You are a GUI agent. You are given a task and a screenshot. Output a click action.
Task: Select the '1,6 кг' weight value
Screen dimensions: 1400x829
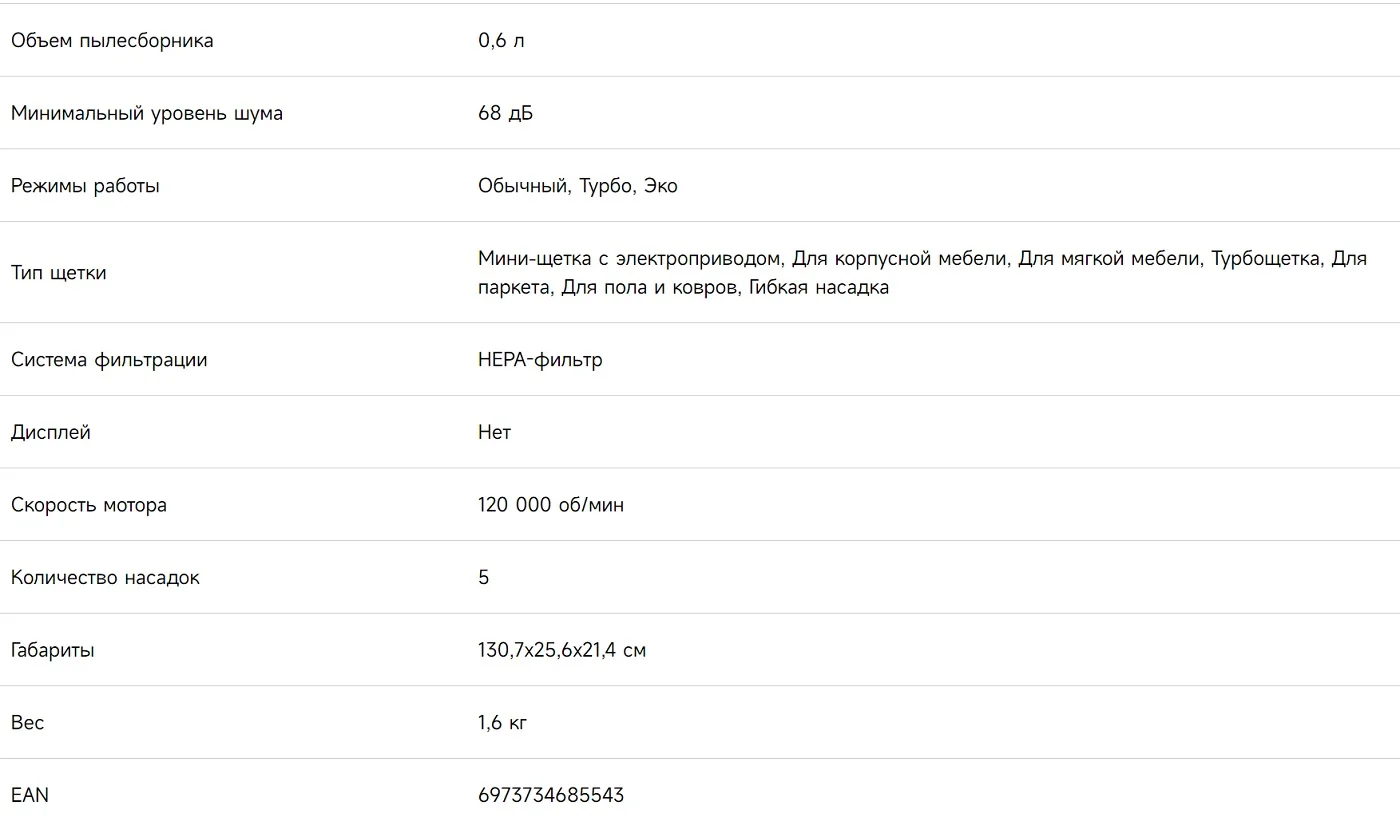502,723
